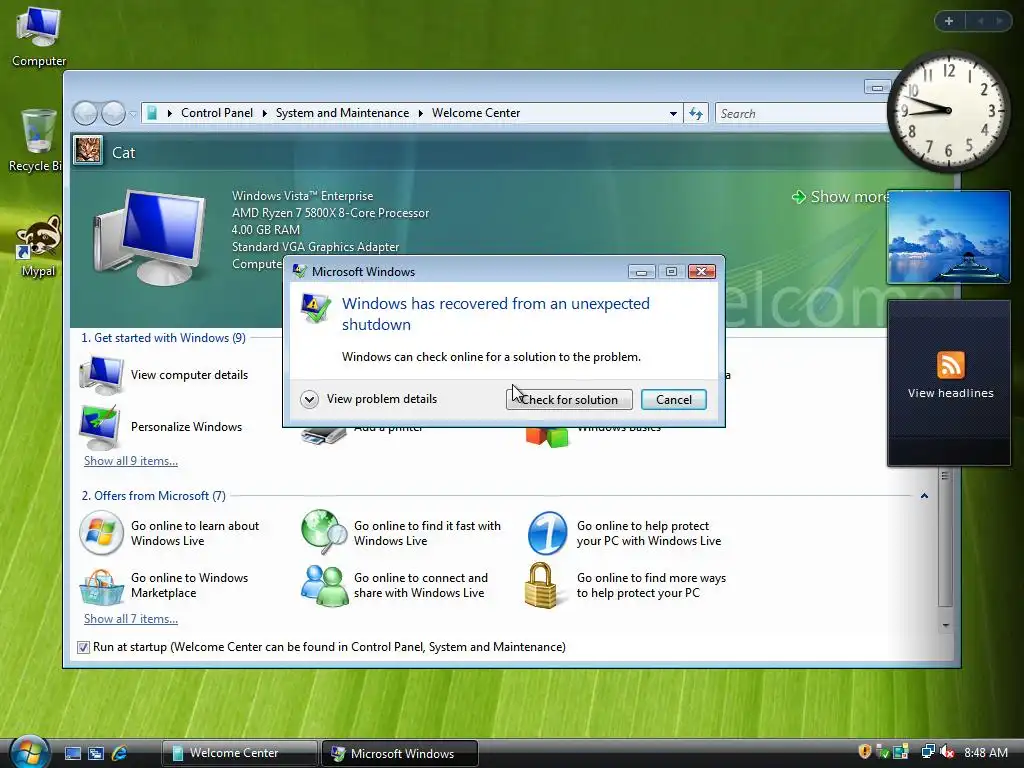Click the Windows Live flag logo icon
Screen dimensions: 1024x768
[x=101, y=533]
